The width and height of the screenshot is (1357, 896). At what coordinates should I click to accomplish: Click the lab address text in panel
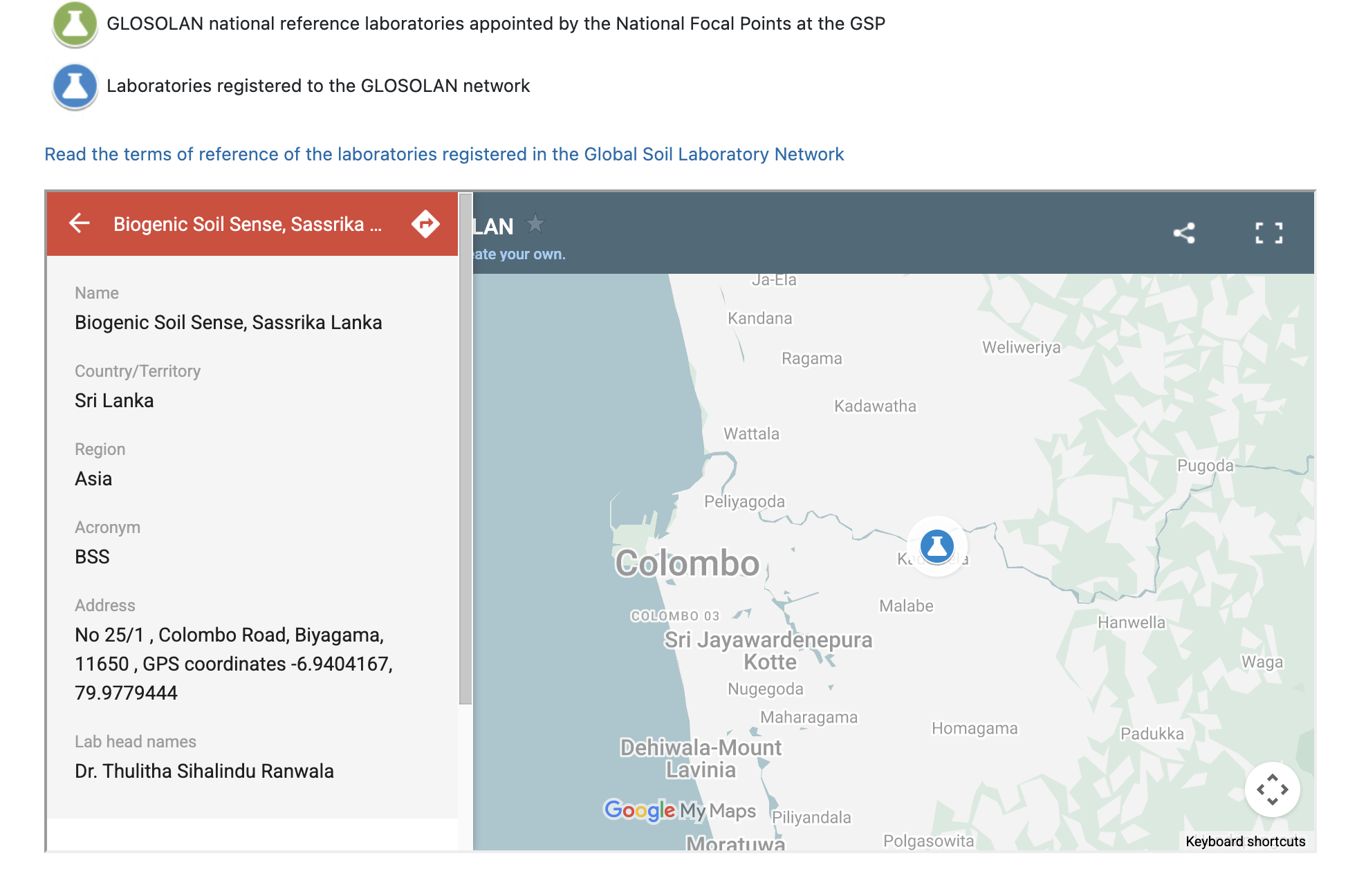(x=233, y=664)
